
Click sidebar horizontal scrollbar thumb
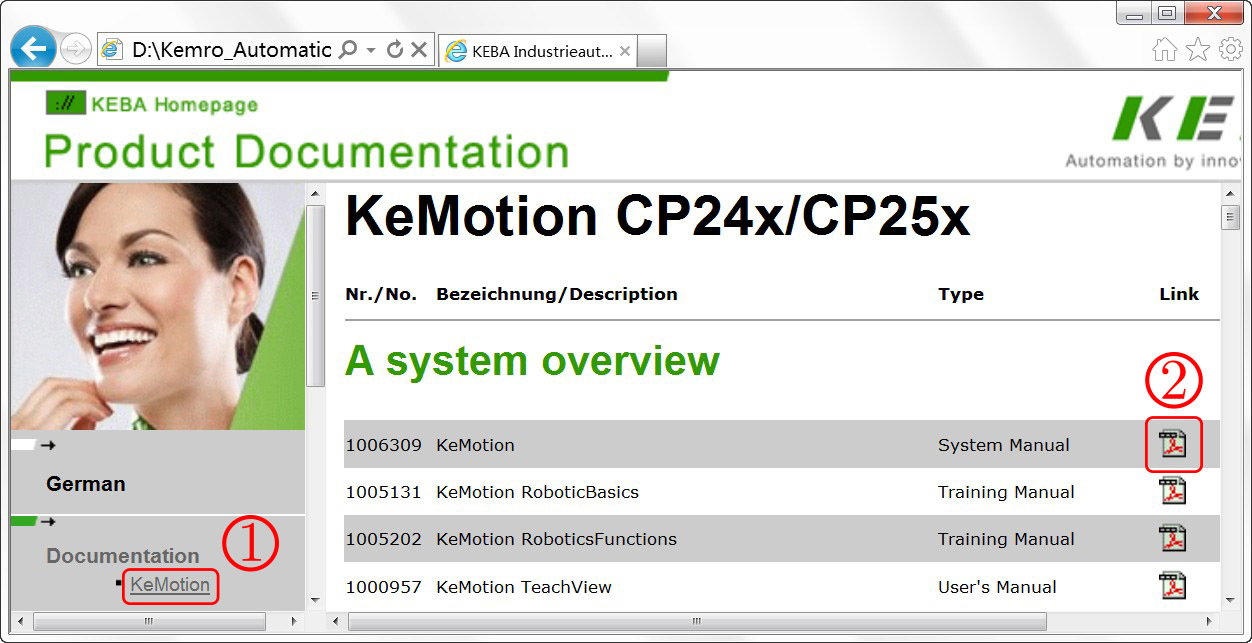(x=150, y=621)
